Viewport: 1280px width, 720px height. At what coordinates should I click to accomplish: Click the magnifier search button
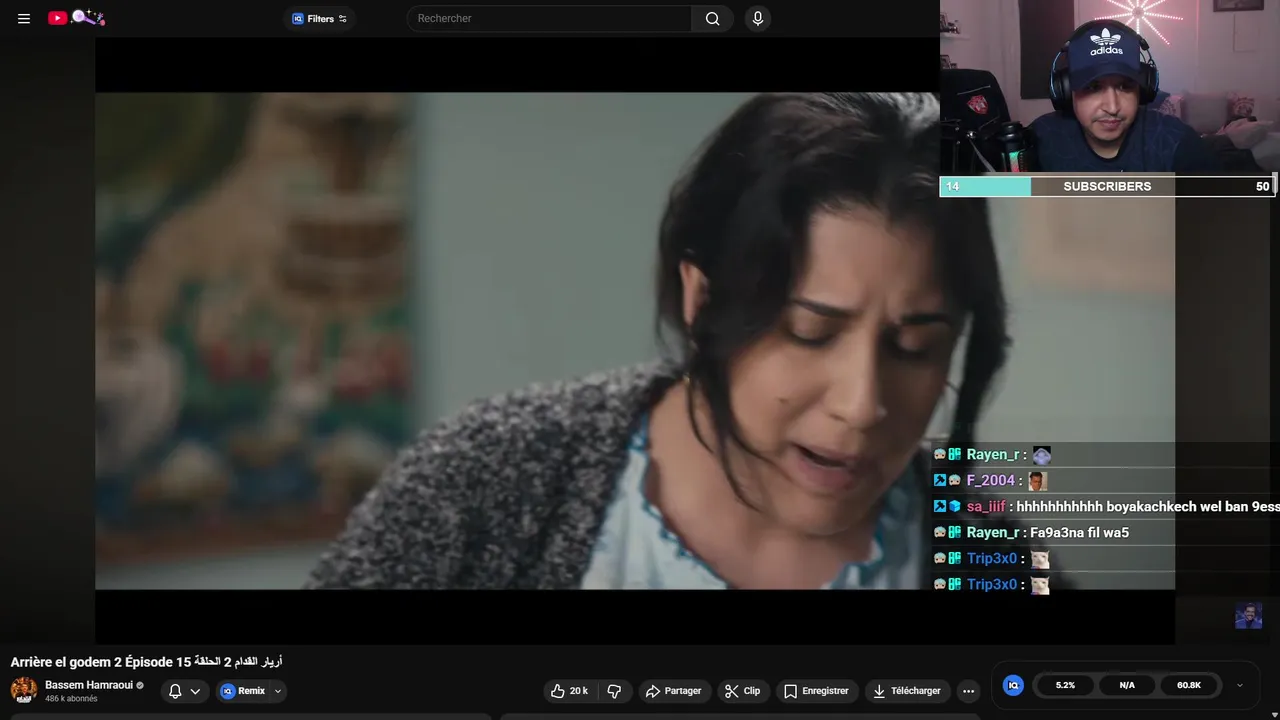[712, 18]
